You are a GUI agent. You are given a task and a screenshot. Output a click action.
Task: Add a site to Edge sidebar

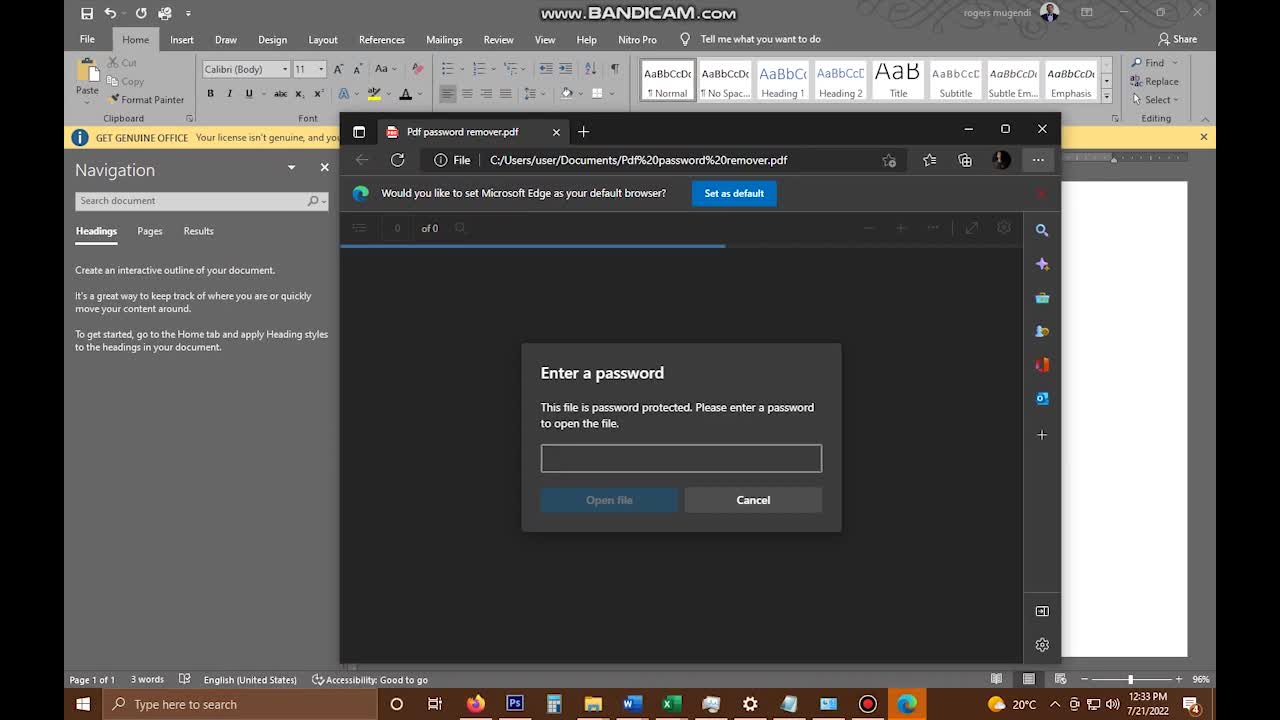point(1042,435)
